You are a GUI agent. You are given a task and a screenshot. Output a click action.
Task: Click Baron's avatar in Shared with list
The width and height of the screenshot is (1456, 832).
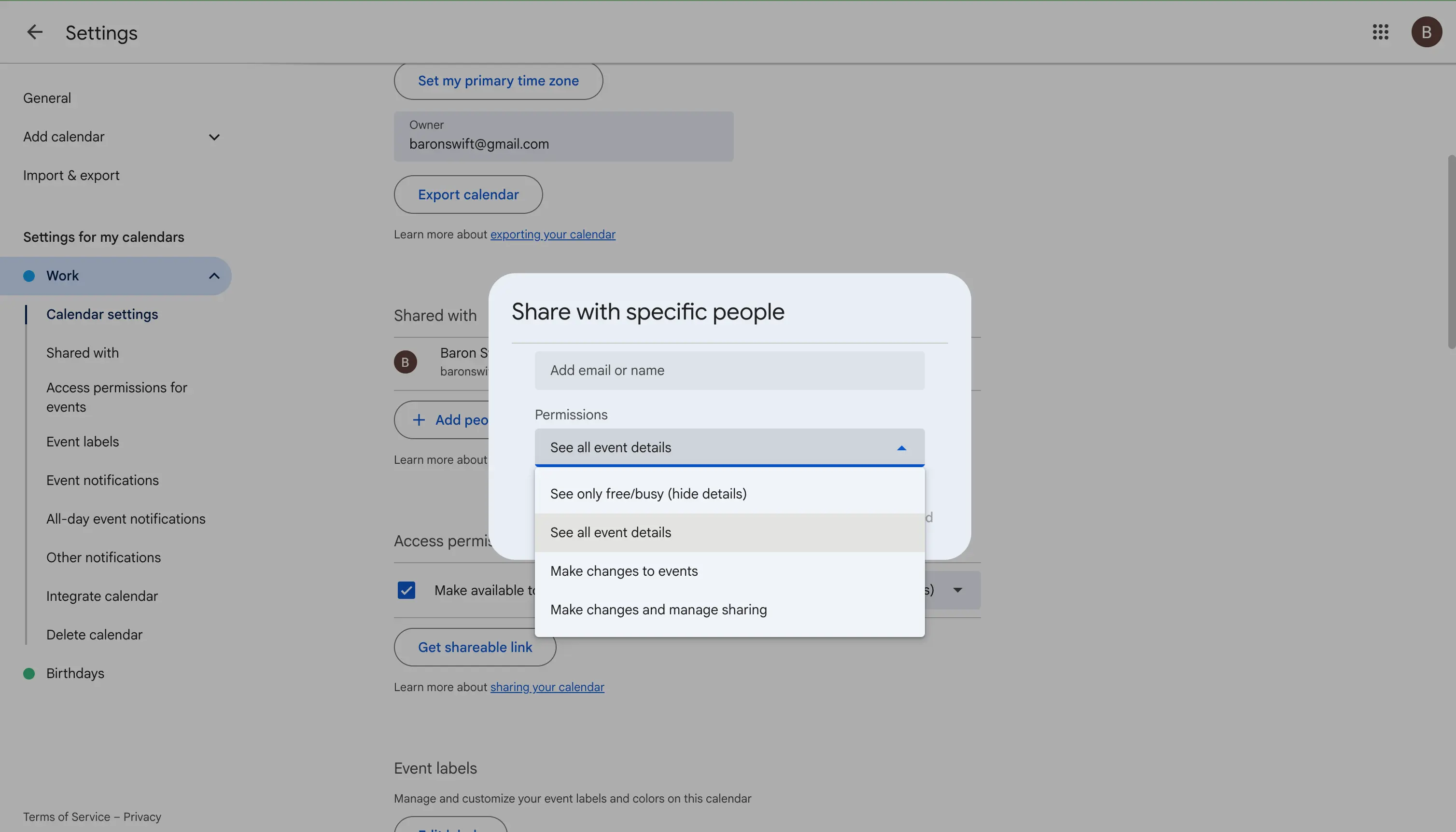tap(405, 362)
